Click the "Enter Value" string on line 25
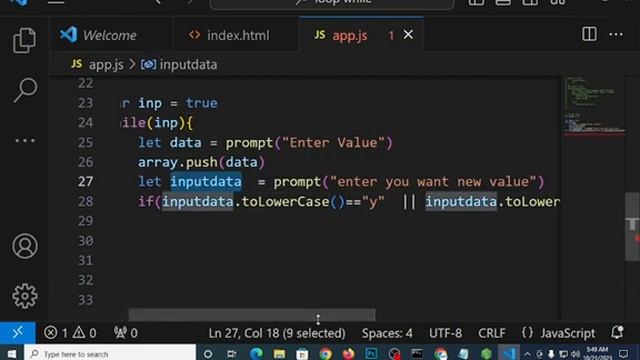Screen dimensions: 640x360 tap(333, 143)
